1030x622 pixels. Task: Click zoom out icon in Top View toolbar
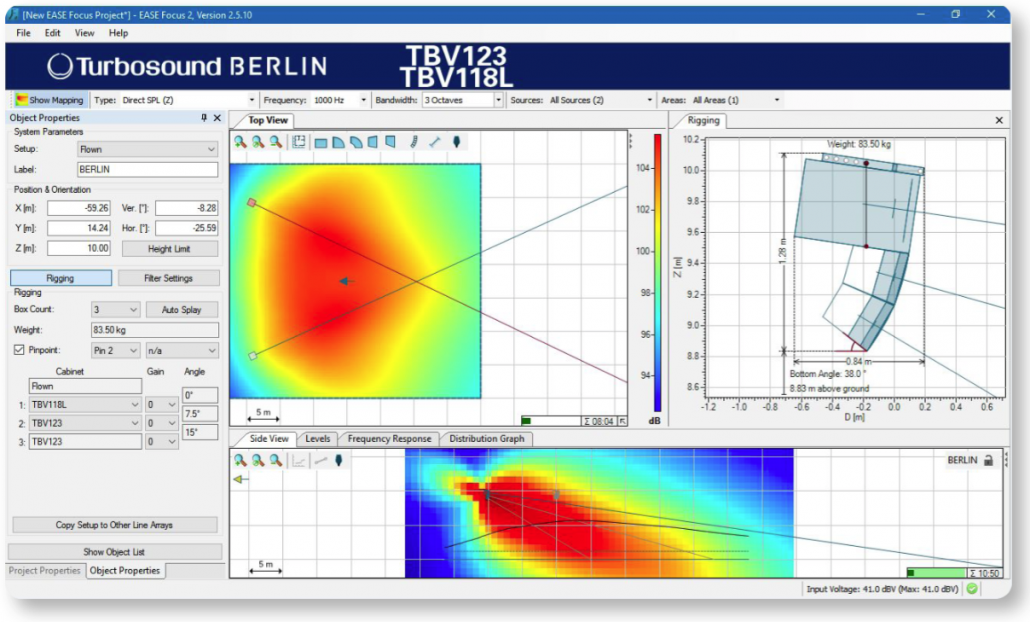pos(276,142)
